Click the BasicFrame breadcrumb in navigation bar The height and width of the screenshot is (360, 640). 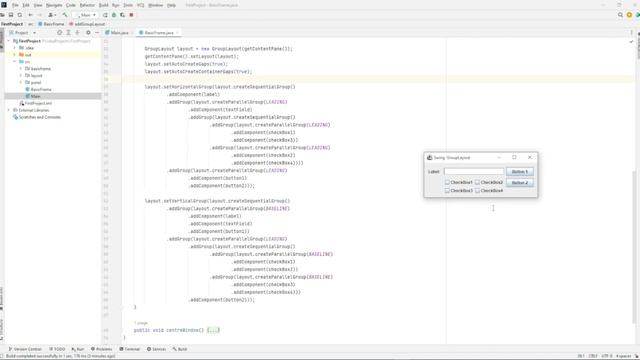51,24
